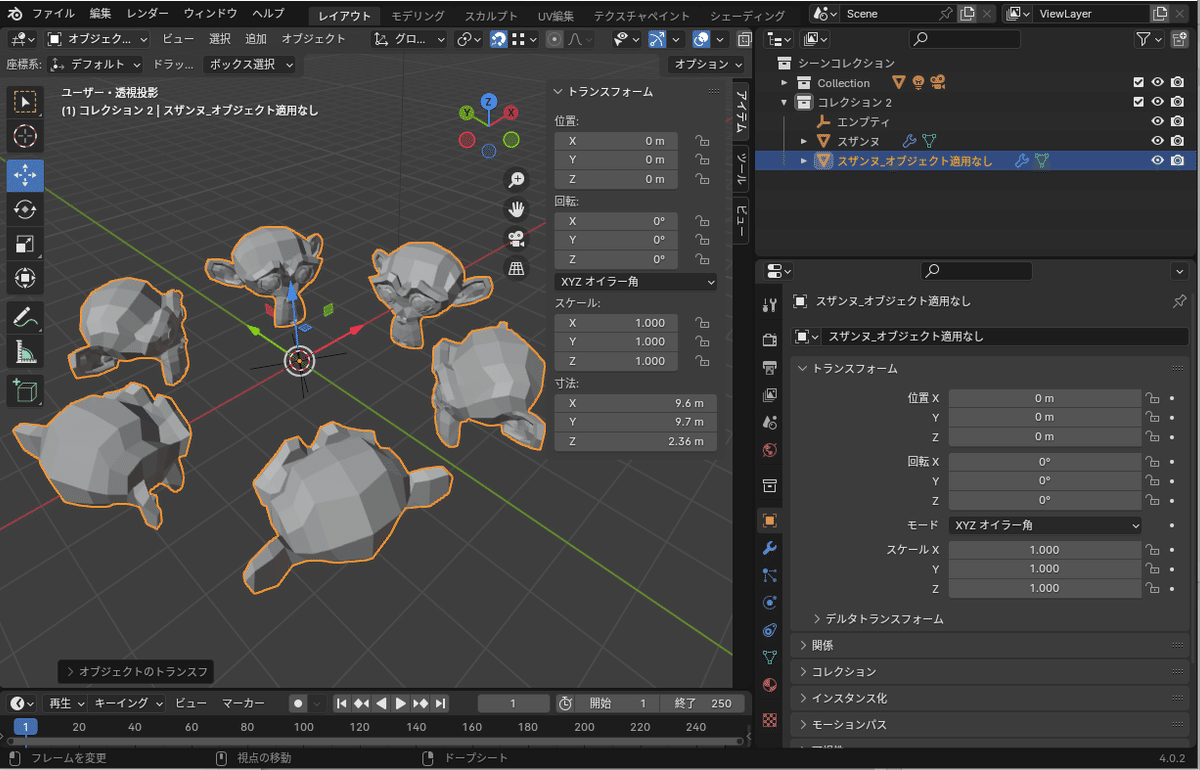Viewport: 1200px width, 770px height.
Task: Toggle the Collection exclude checkbox
Action: 1138,83
